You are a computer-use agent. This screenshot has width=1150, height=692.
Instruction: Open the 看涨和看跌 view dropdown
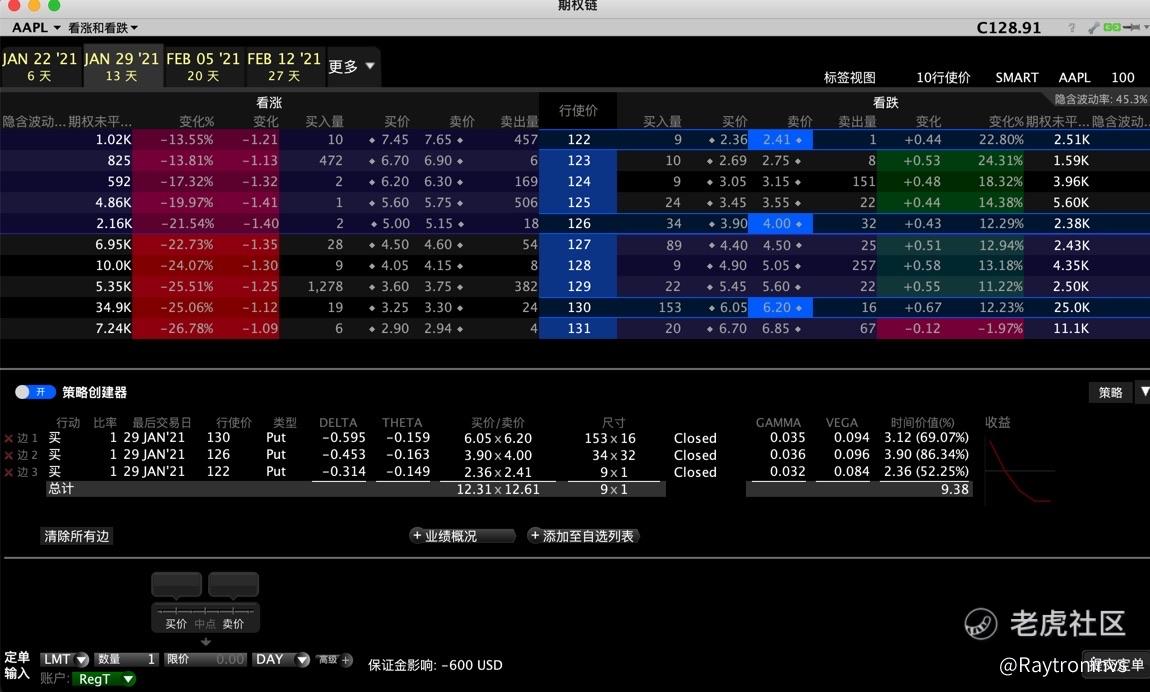[x=103, y=28]
